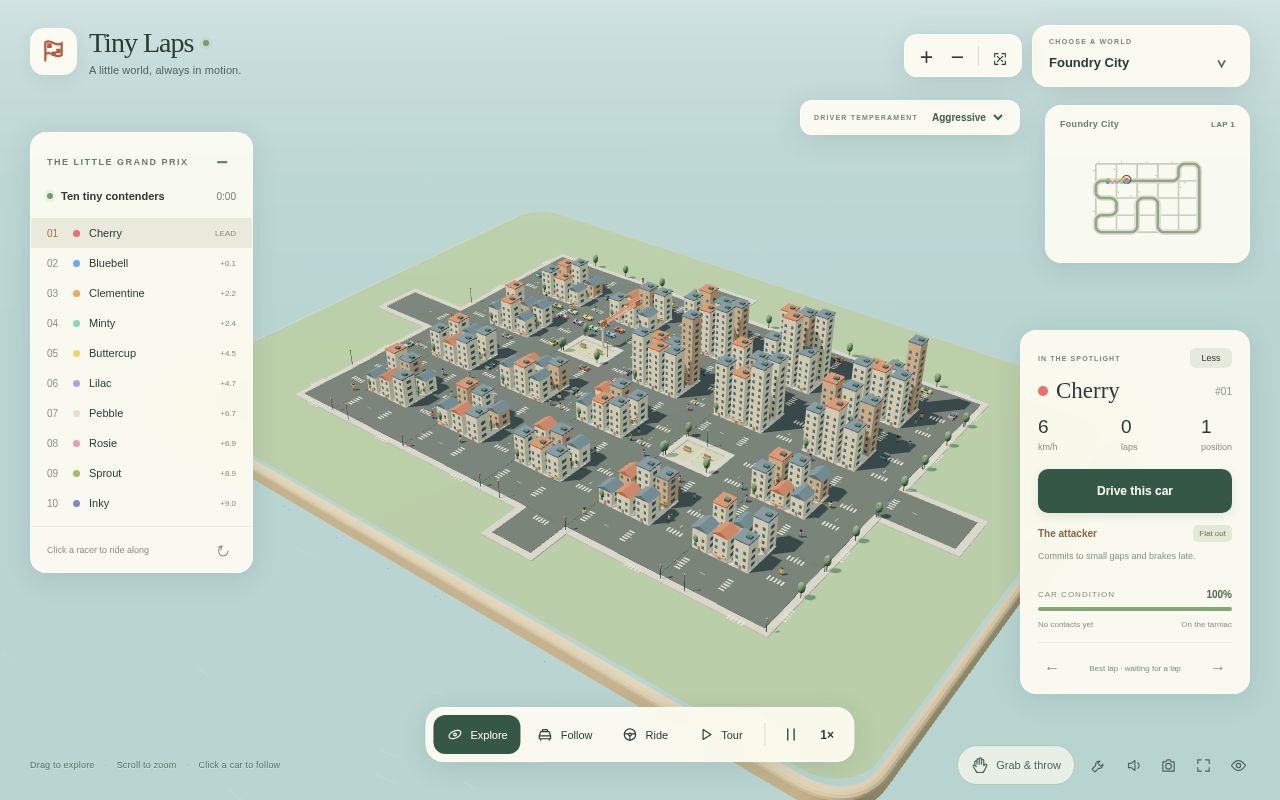
Task: Select racer Minty in the standings
Action: tap(141, 323)
